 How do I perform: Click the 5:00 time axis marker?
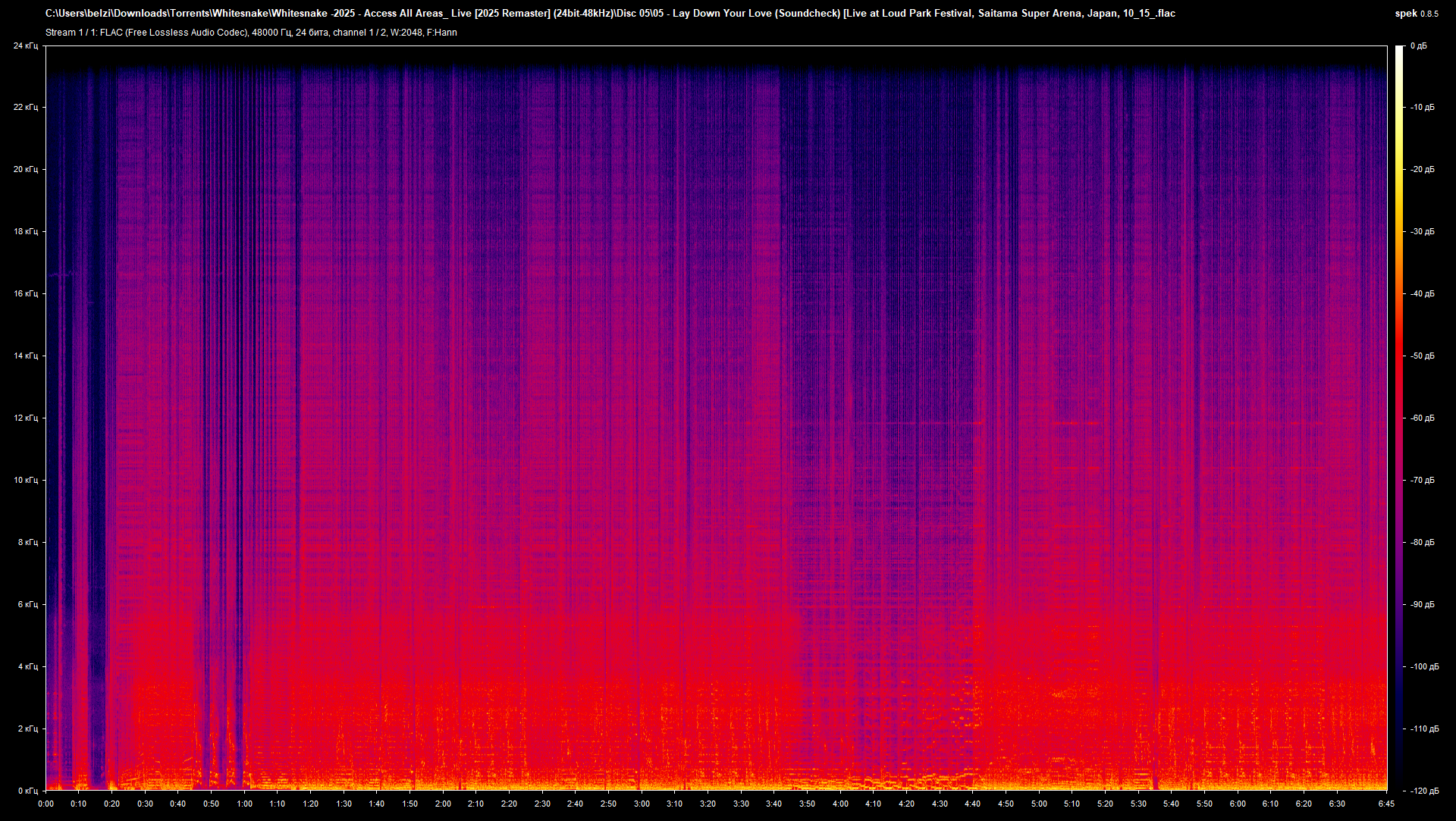pos(1039,804)
